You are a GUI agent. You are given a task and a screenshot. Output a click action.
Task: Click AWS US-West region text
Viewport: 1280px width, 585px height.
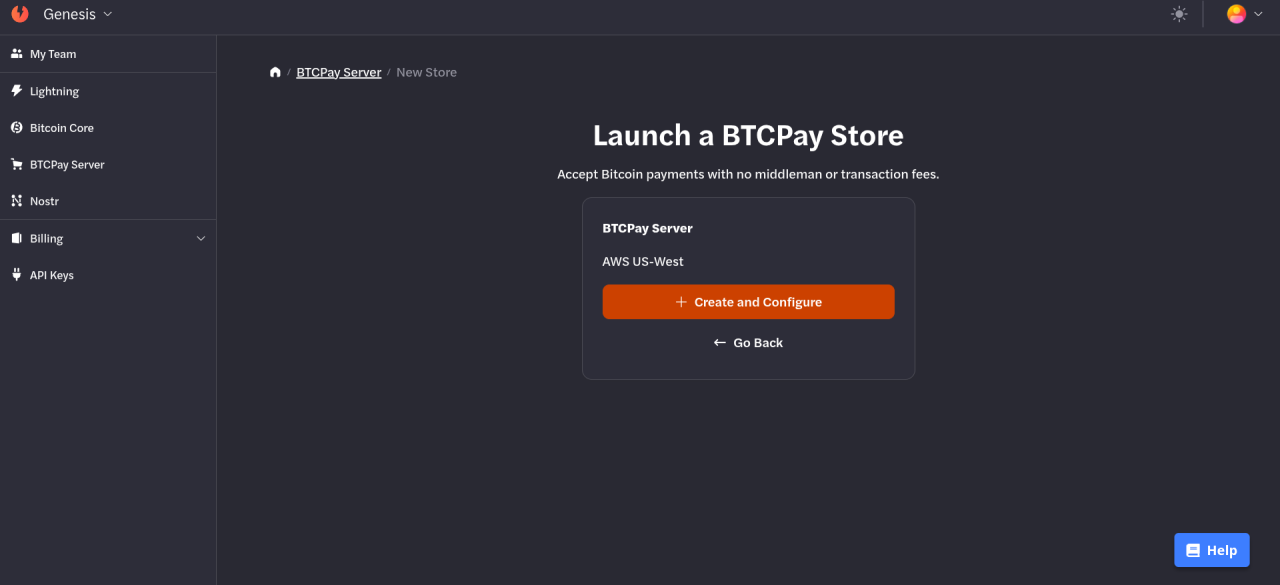point(643,262)
